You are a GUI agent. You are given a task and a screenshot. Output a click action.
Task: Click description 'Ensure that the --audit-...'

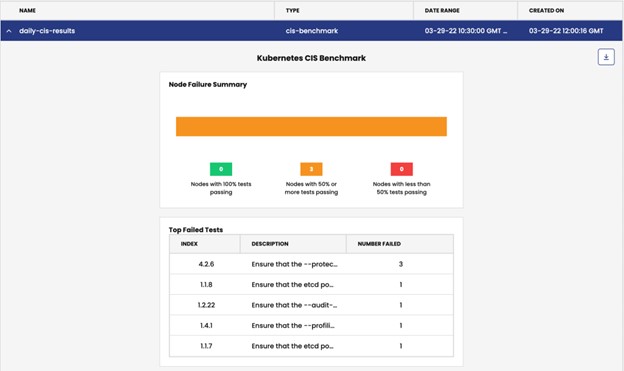(294, 305)
